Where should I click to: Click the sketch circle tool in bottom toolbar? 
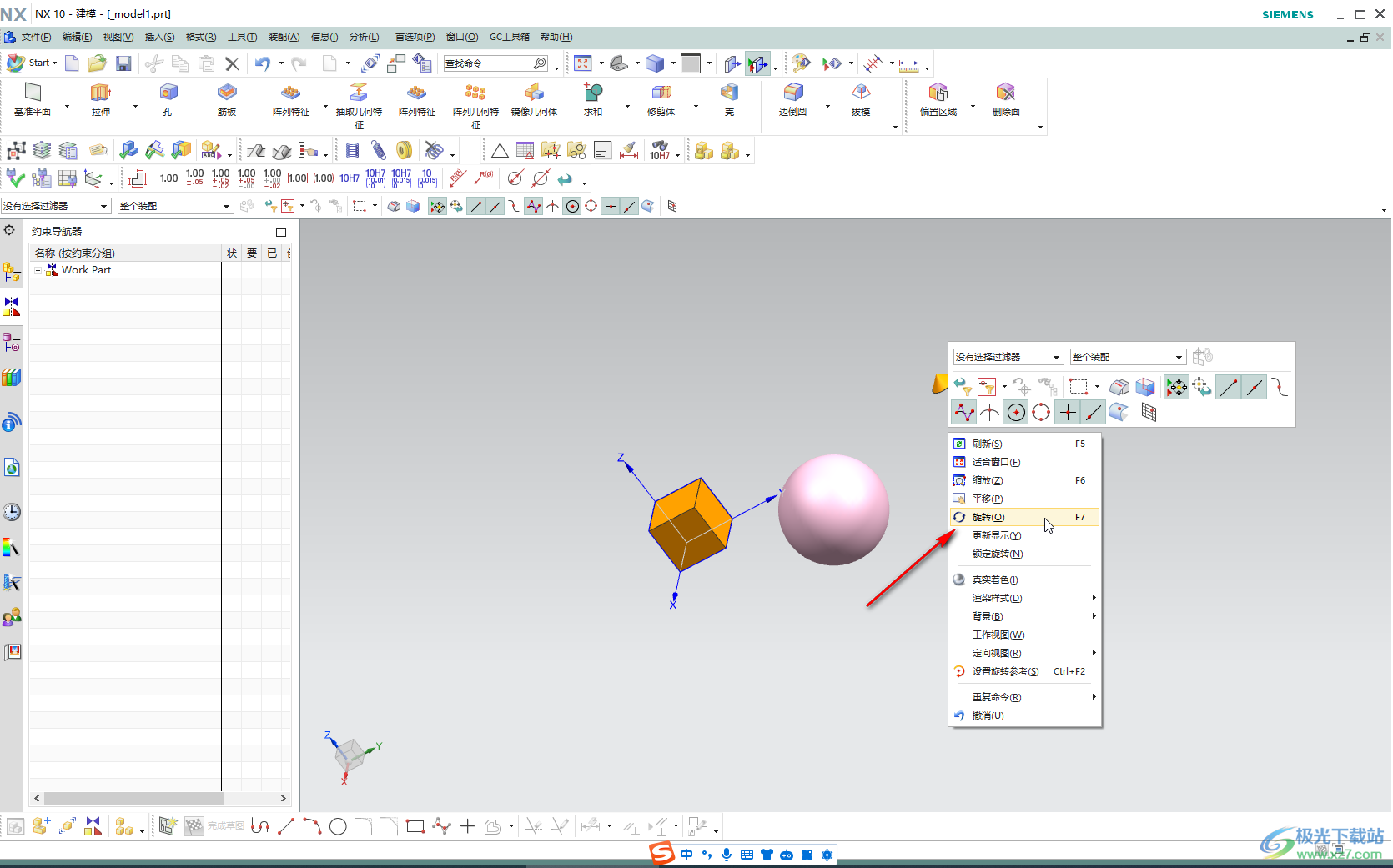click(338, 826)
